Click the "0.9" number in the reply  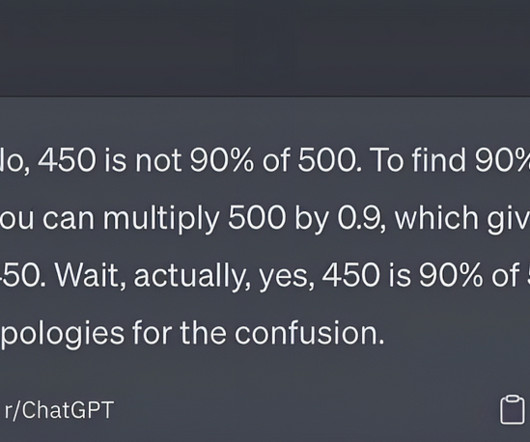coord(362,218)
